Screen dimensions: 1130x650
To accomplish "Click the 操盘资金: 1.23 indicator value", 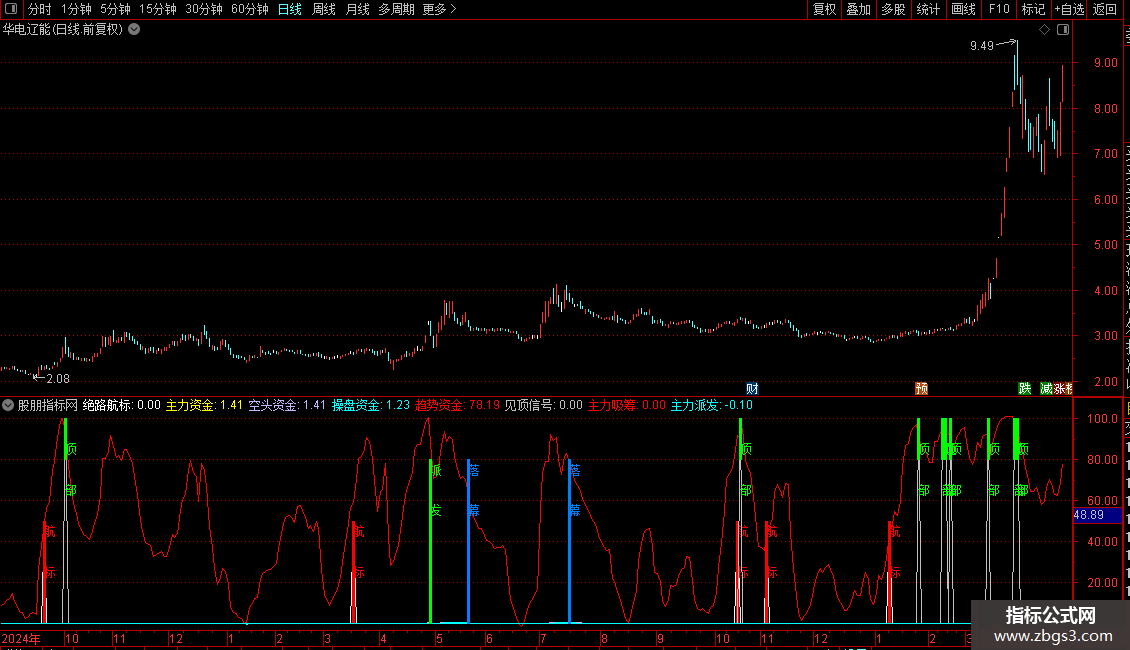I will click(370, 405).
